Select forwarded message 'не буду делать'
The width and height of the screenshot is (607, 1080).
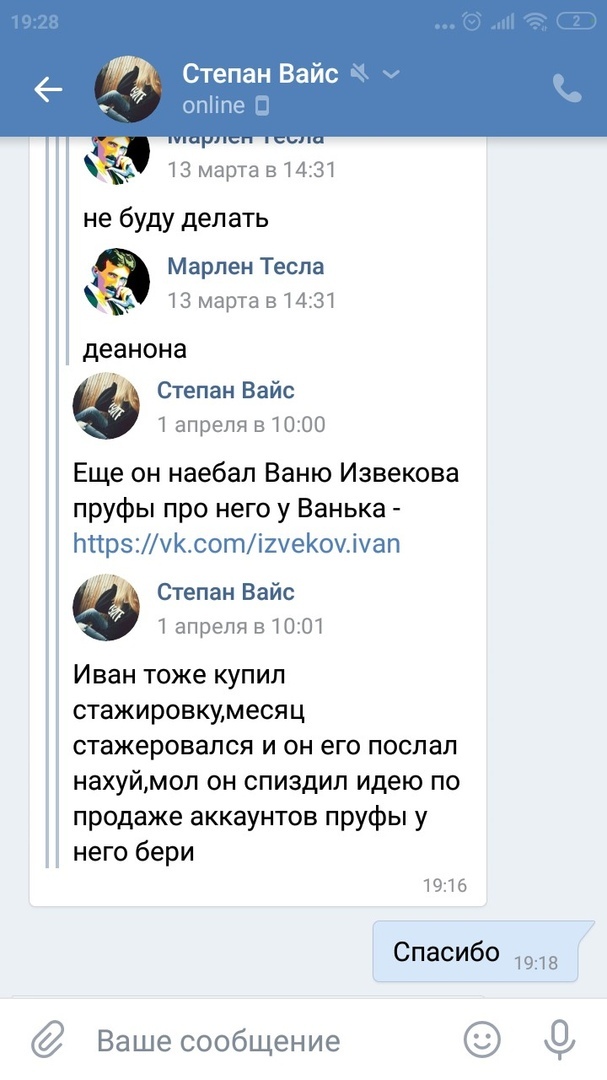(176, 217)
